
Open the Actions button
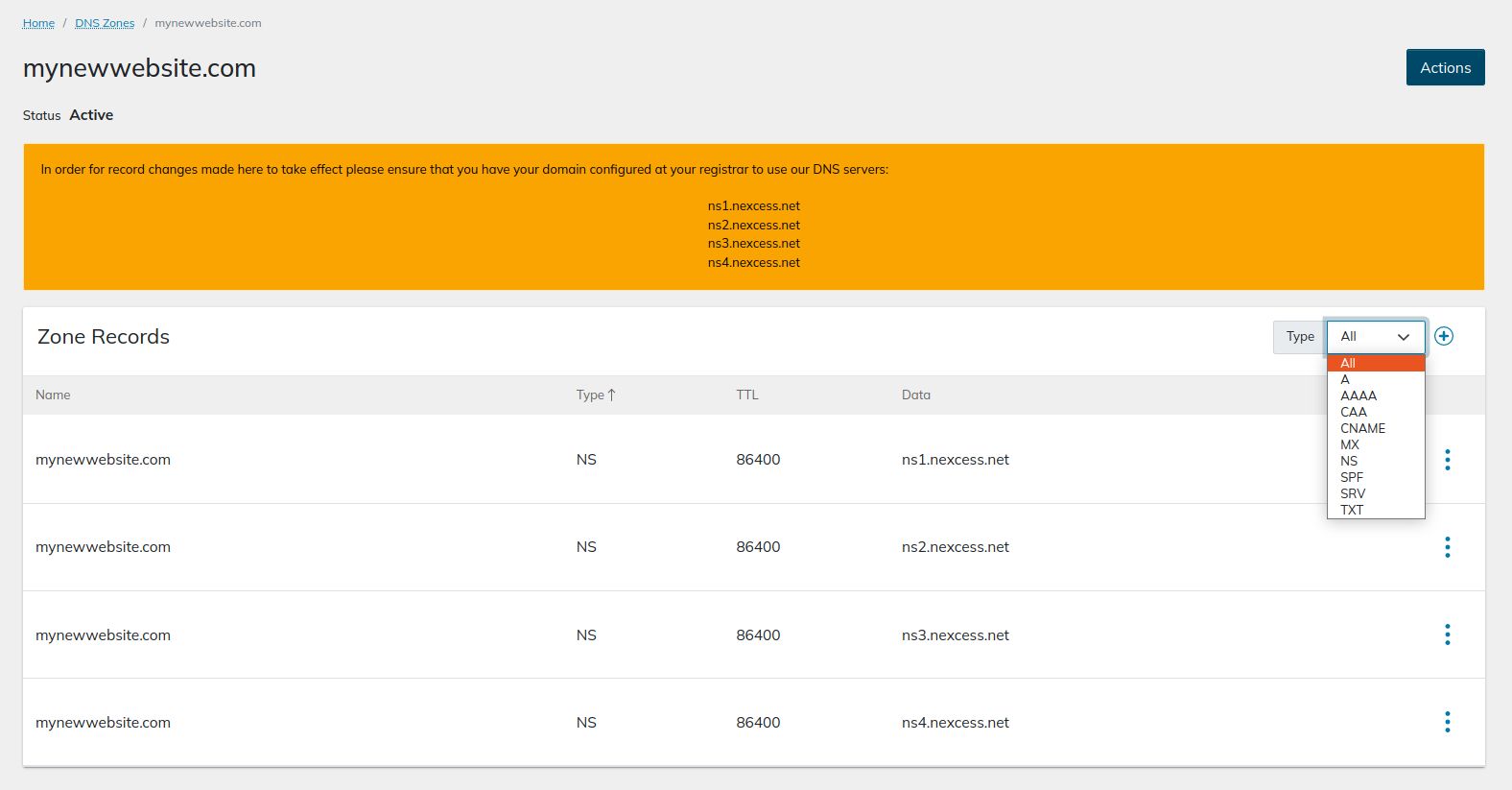1445,67
